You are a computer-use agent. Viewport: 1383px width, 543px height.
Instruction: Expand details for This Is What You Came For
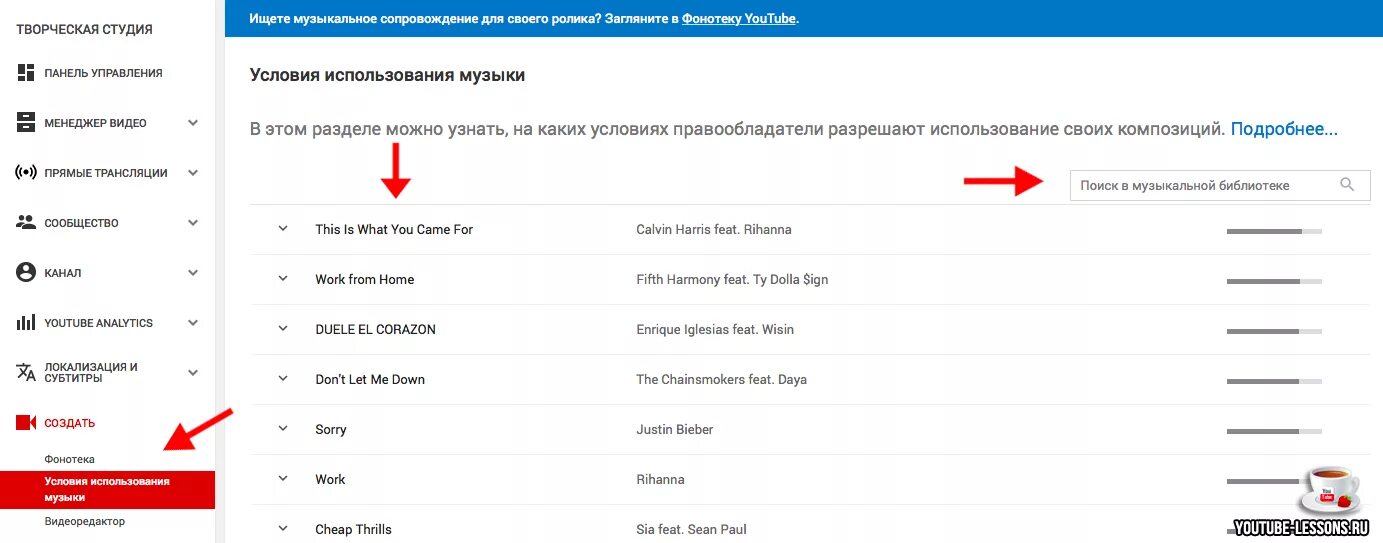click(x=283, y=229)
